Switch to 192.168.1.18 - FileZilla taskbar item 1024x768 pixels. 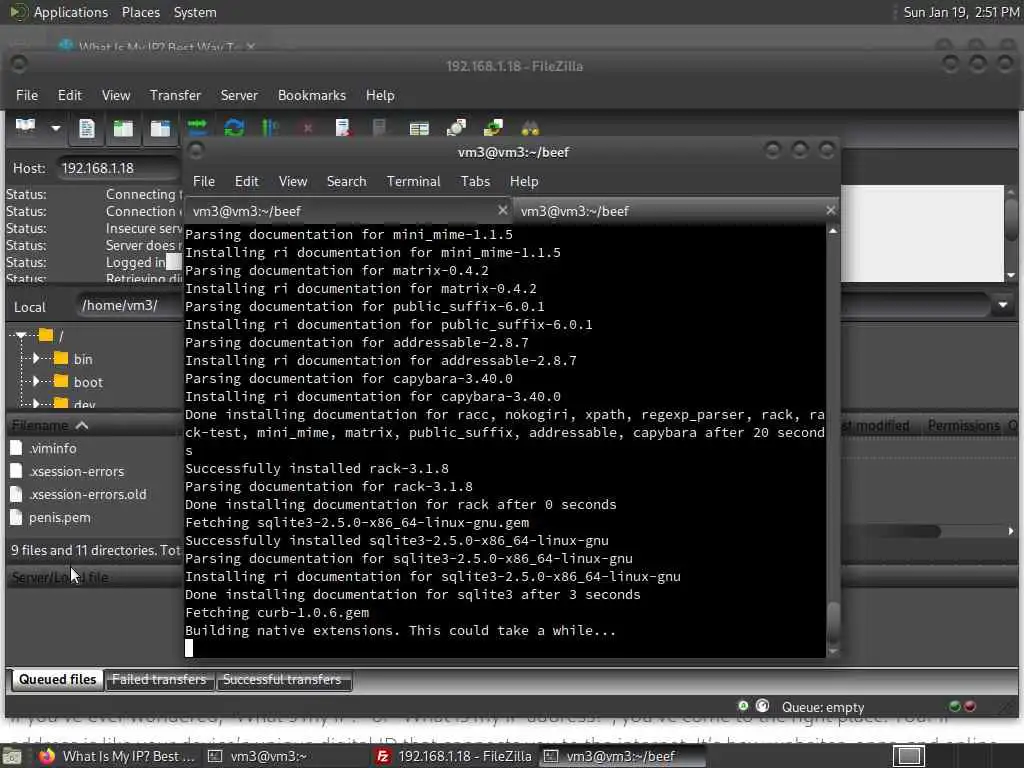click(455, 756)
